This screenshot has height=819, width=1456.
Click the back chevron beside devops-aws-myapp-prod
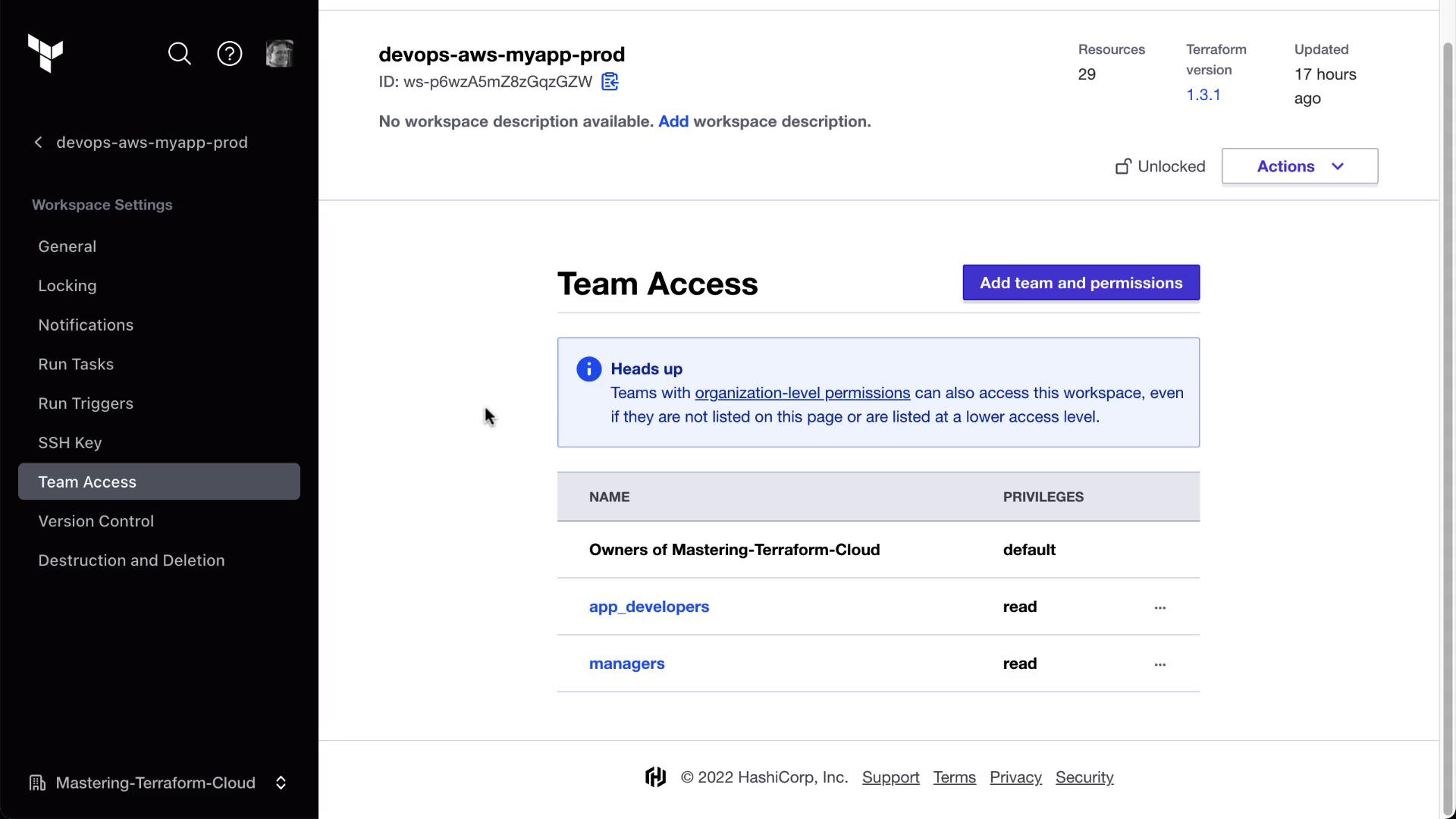39,143
